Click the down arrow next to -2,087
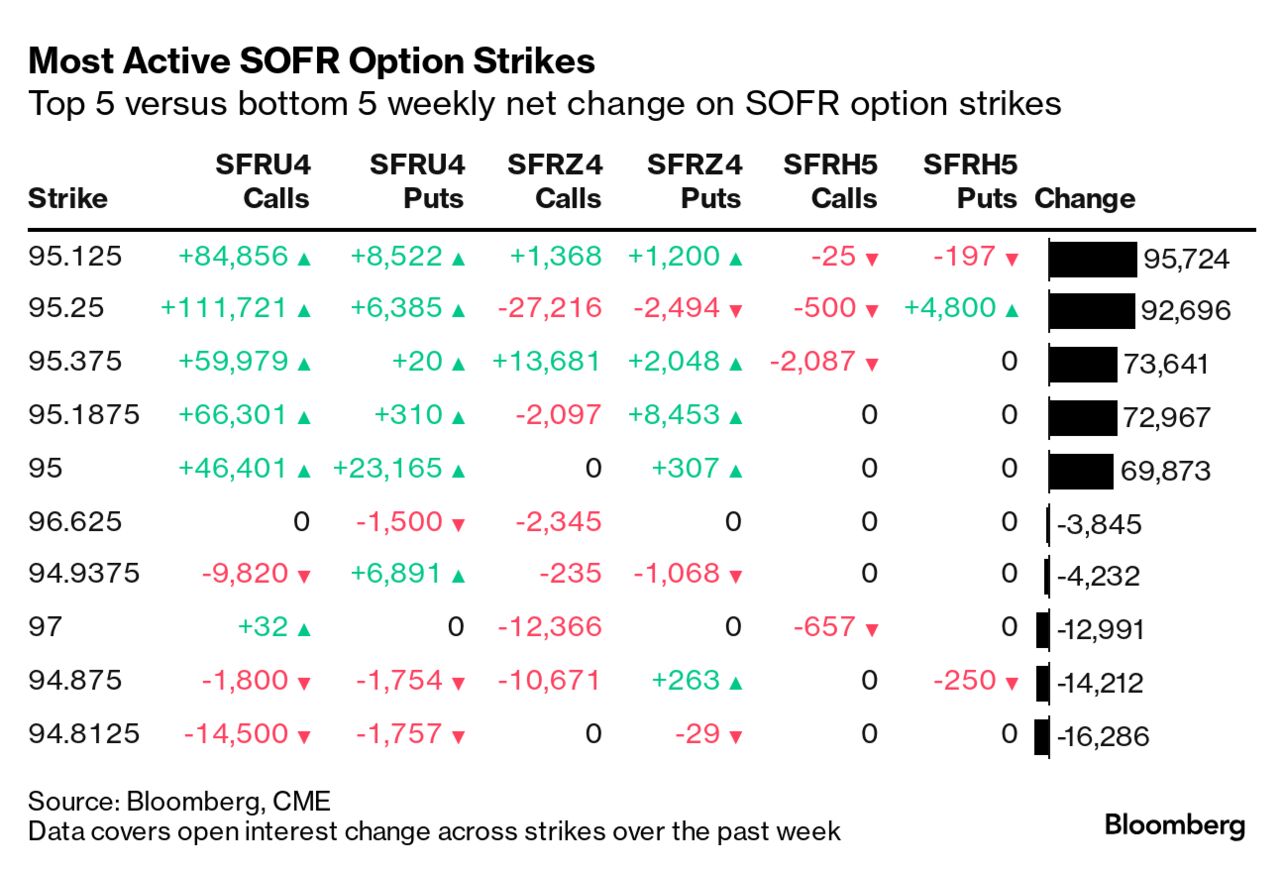Viewport: 1284px width, 870px height. [x=872, y=365]
